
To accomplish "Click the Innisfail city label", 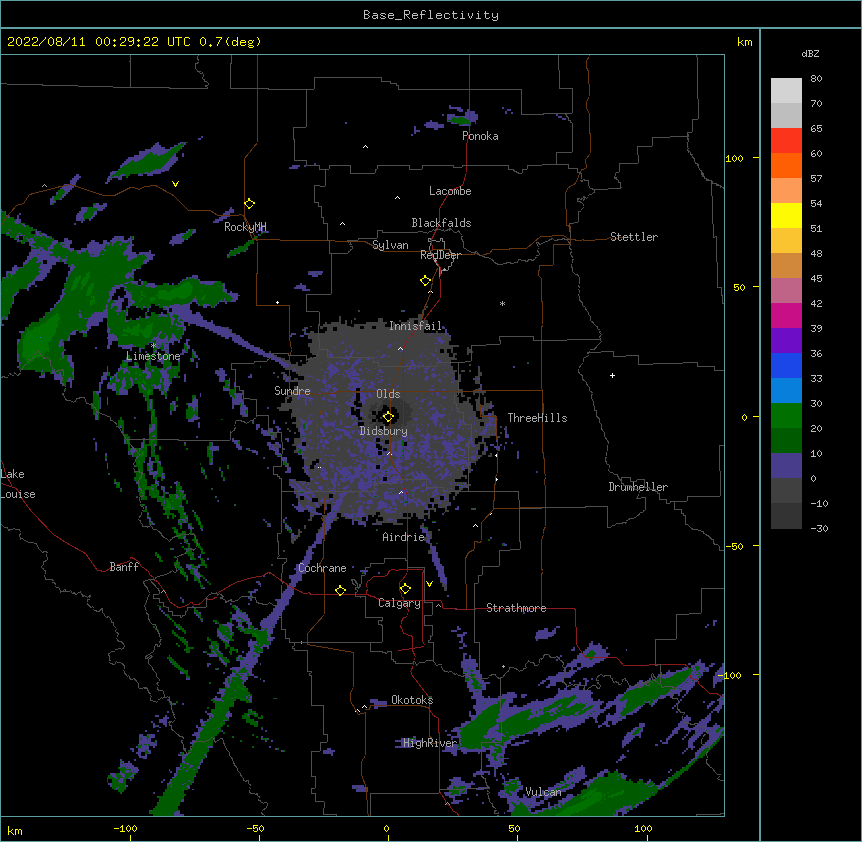I will click(415, 326).
